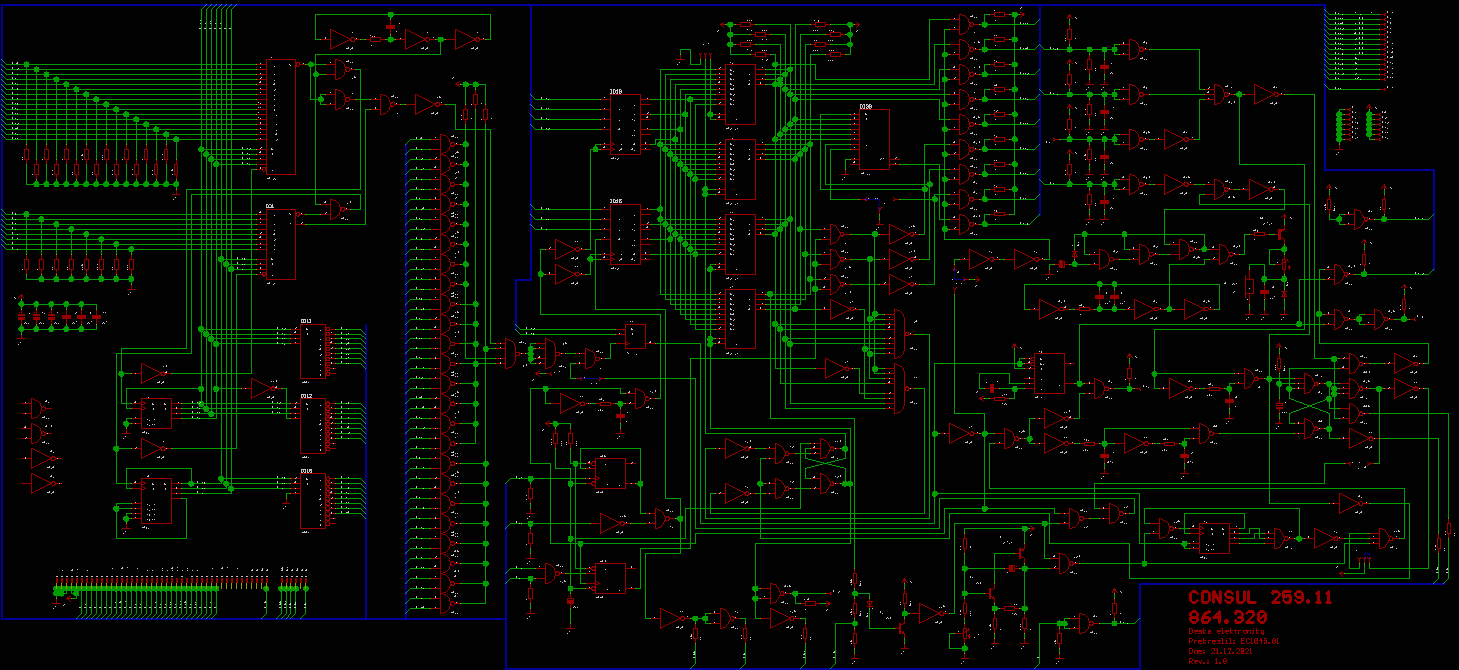Select the bottom unconnected spare inverter at far left
Viewport: 1459px width, 670px height.
(42, 484)
